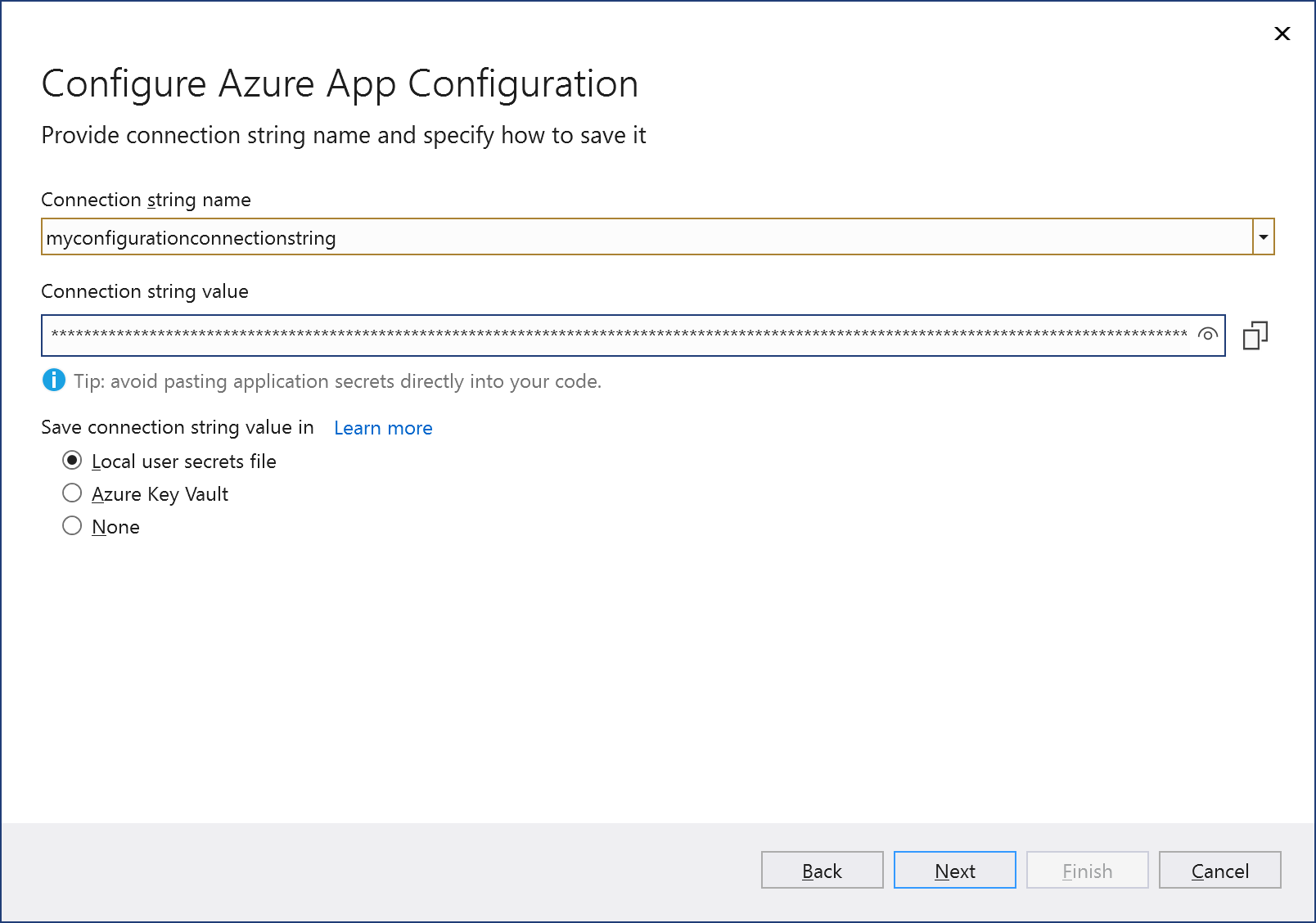Go Back to the previous step

coord(821,870)
